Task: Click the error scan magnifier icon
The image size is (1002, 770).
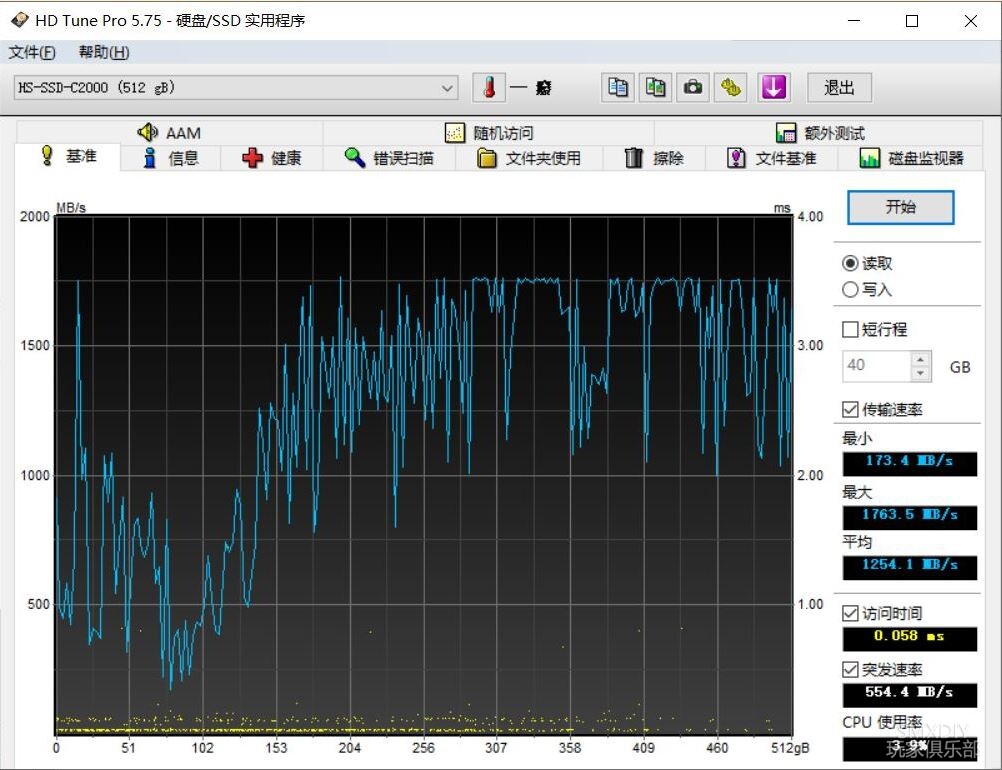Action: (x=354, y=157)
